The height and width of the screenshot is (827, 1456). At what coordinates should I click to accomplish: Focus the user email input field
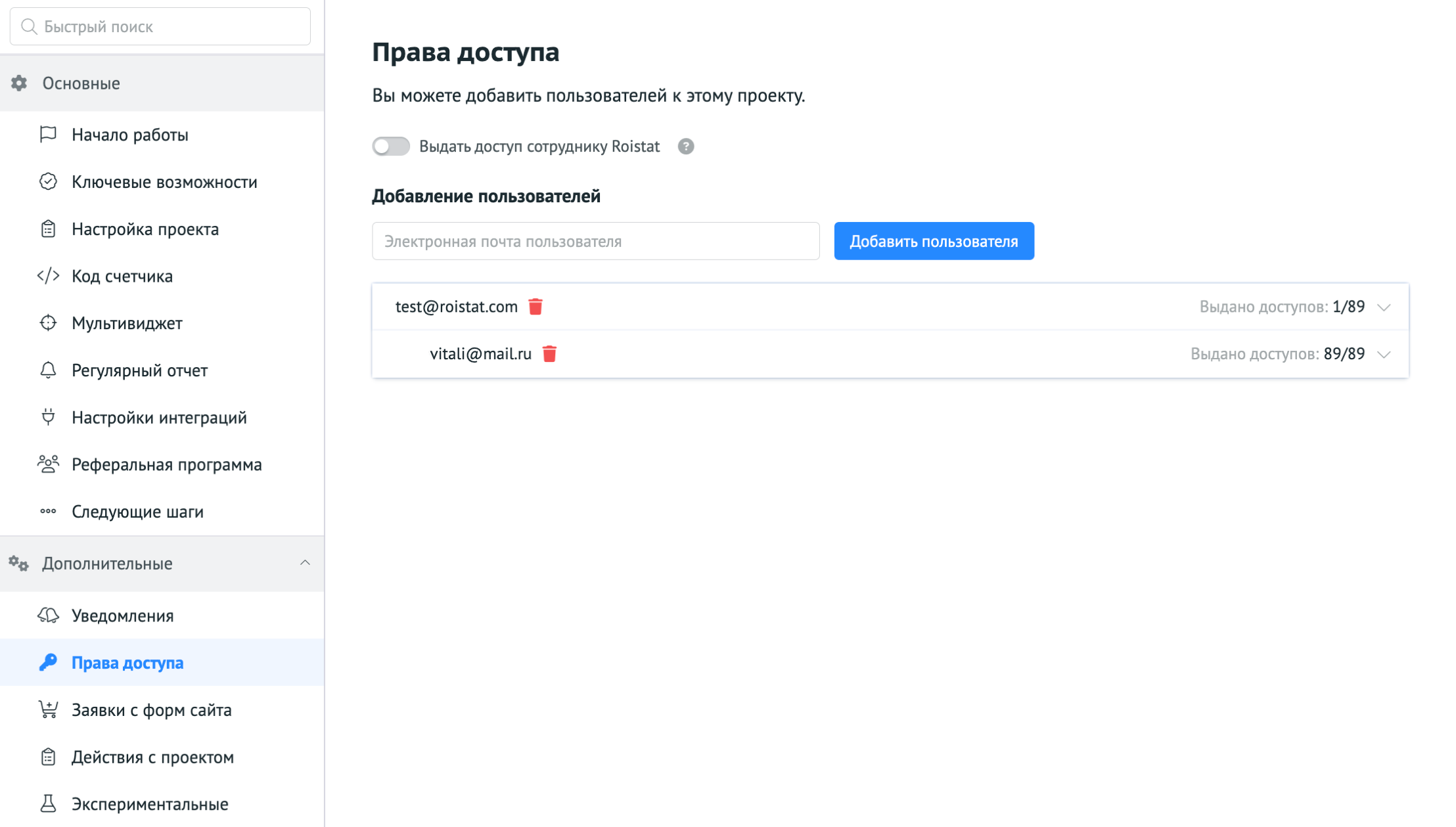point(595,241)
